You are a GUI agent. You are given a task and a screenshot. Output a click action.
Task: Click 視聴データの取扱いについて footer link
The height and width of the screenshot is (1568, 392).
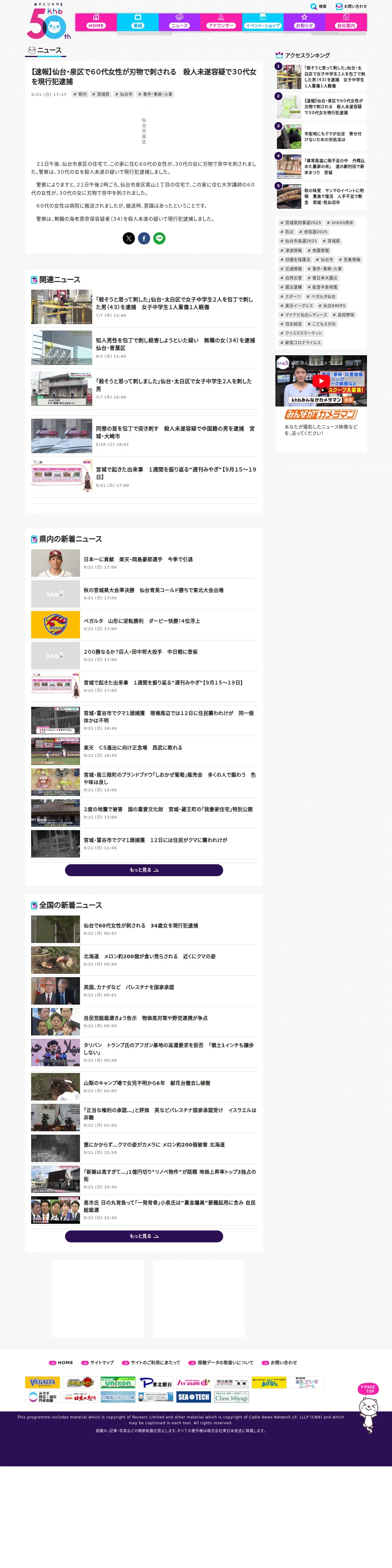tap(221, 1362)
